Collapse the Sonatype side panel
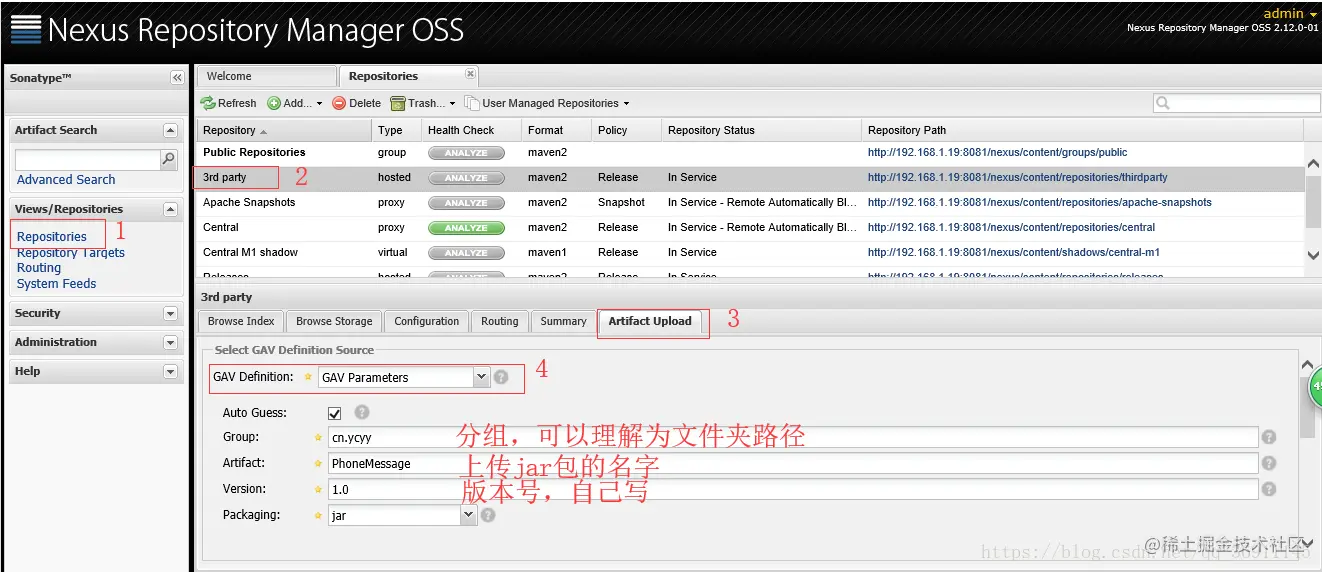Screen dimensions: 1322x572 [x=177, y=78]
